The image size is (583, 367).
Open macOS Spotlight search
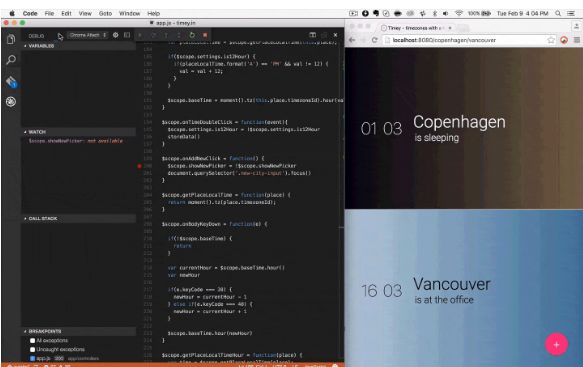tap(558, 13)
